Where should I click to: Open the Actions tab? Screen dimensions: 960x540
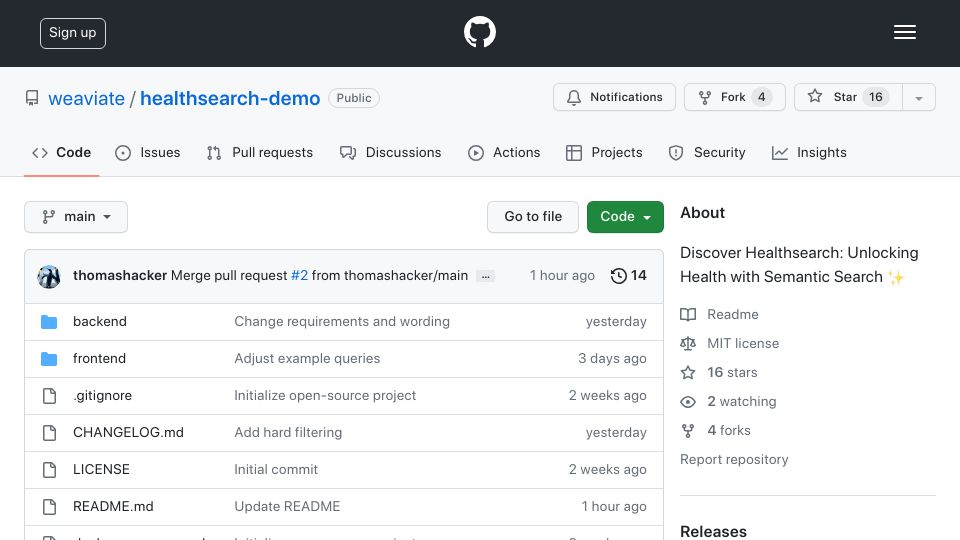[504, 152]
